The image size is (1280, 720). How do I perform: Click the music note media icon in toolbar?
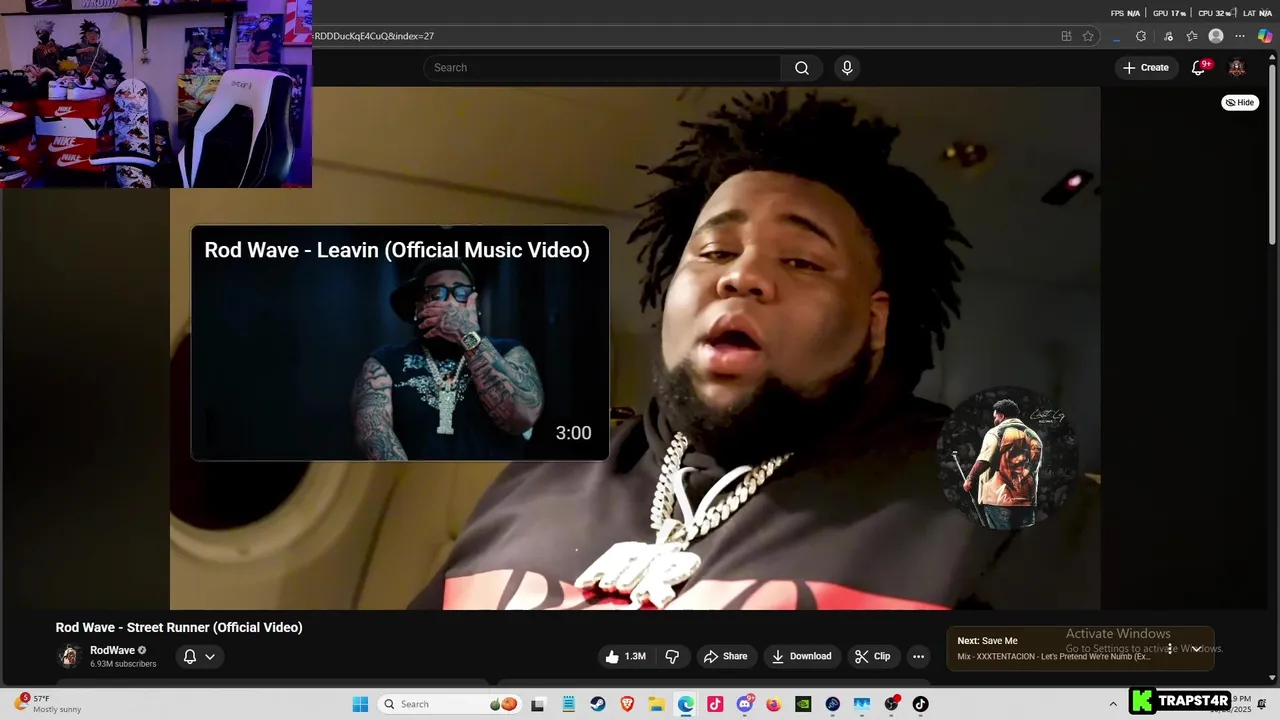pyautogui.click(x=1168, y=36)
